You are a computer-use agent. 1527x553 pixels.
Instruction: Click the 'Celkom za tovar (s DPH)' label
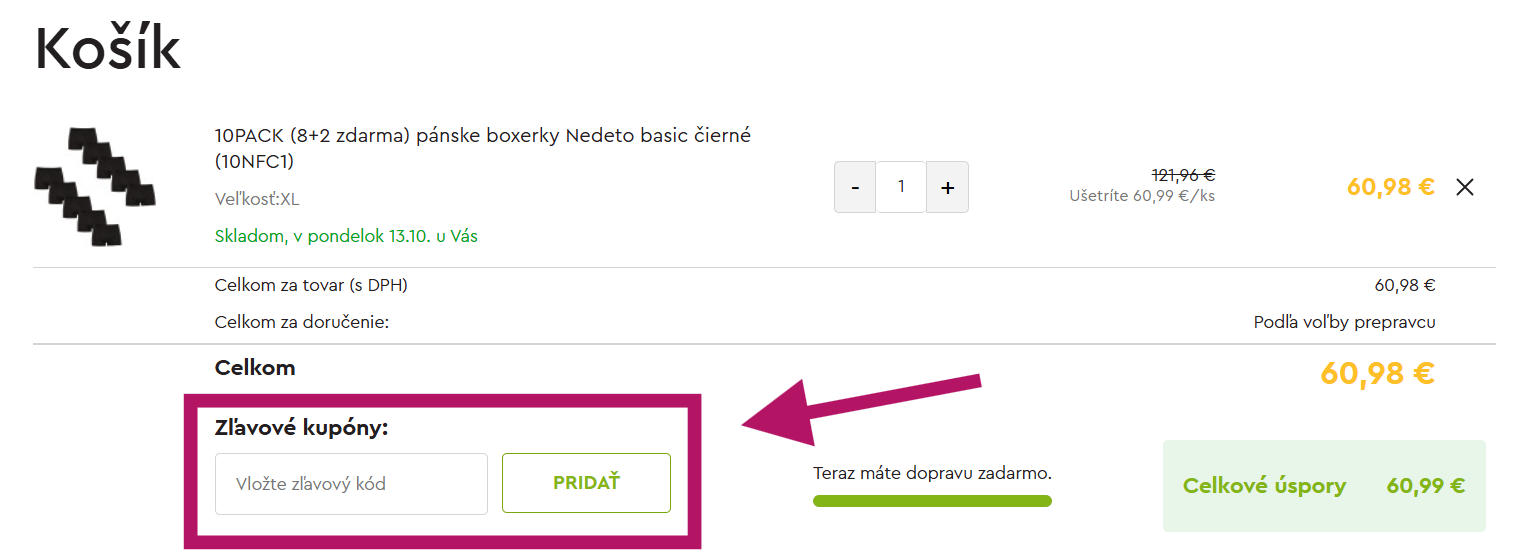point(311,285)
